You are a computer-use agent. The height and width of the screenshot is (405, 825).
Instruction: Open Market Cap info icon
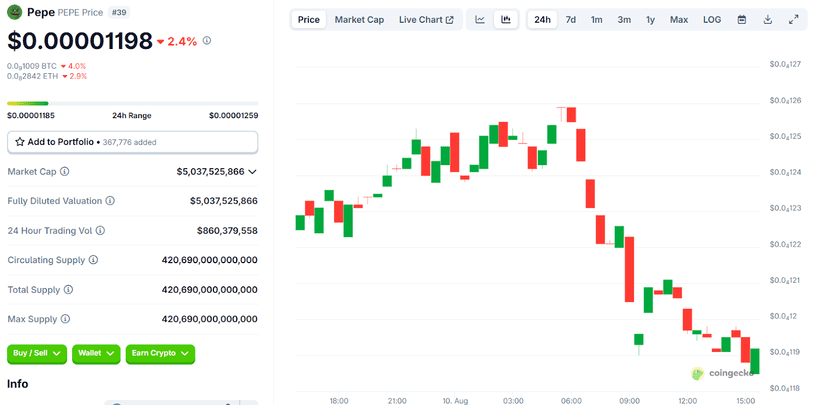pos(65,171)
